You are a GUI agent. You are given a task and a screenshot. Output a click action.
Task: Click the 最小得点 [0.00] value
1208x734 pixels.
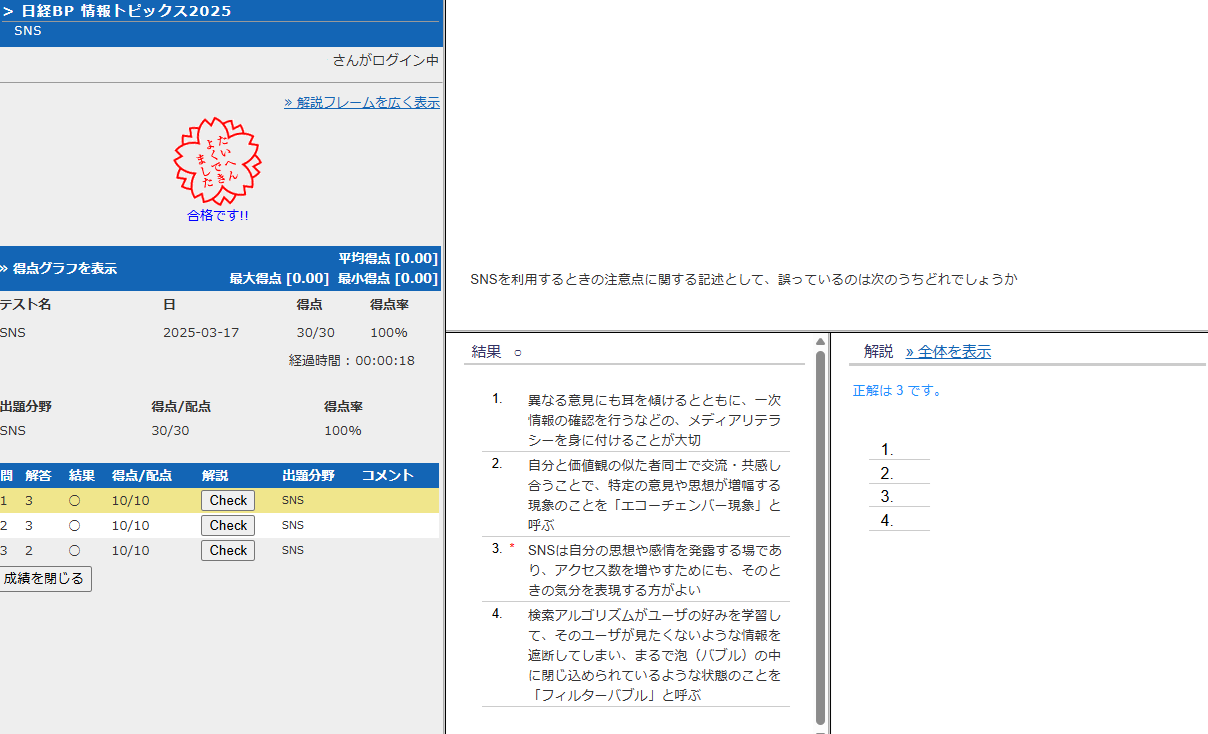(x=388, y=278)
